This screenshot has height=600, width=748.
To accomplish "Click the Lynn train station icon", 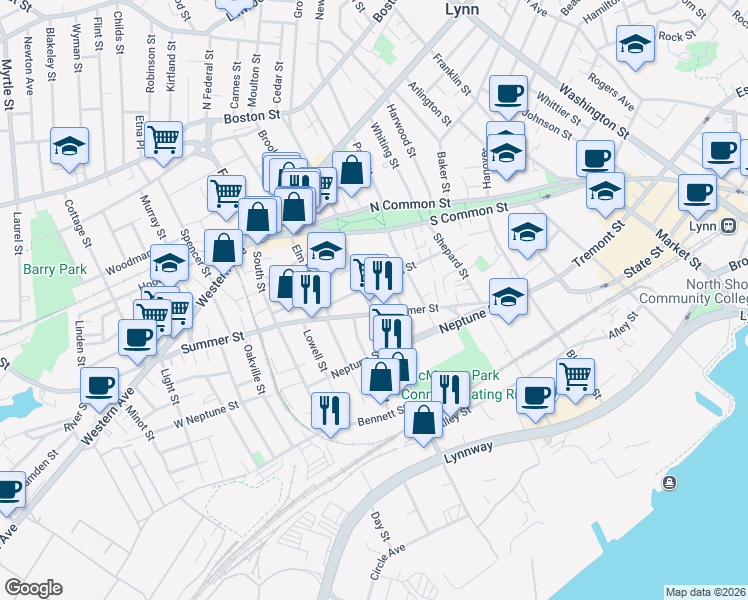I will [x=728, y=226].
